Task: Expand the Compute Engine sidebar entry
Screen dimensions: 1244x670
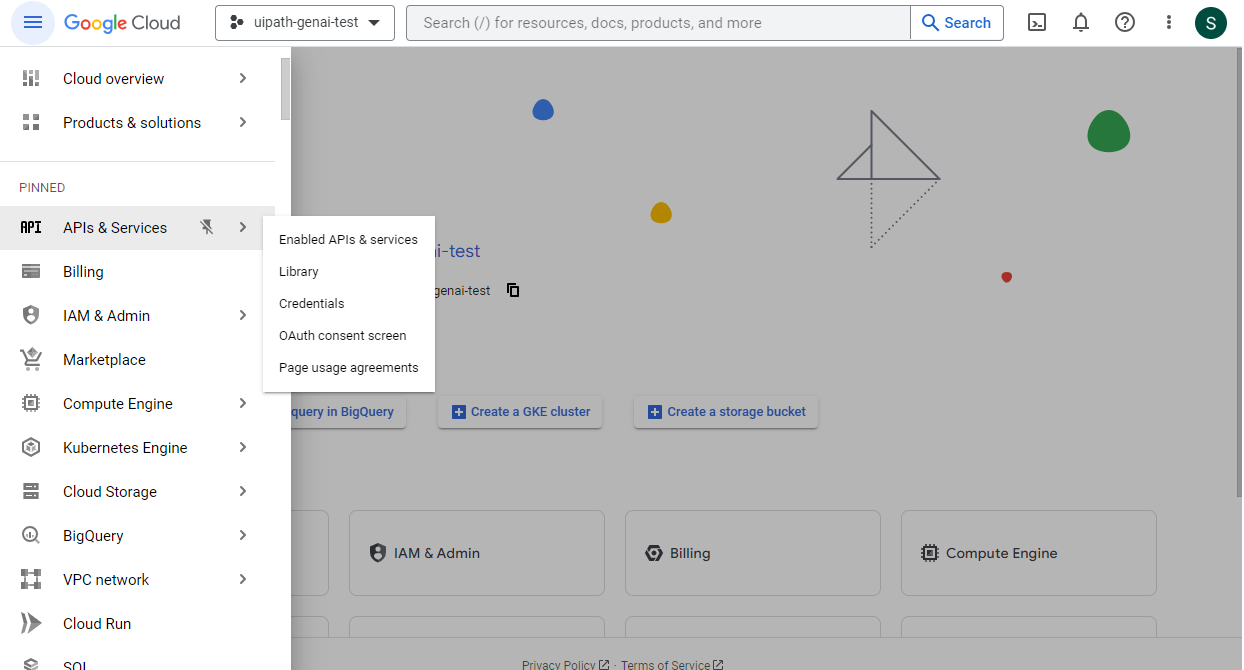Action: 242,403
